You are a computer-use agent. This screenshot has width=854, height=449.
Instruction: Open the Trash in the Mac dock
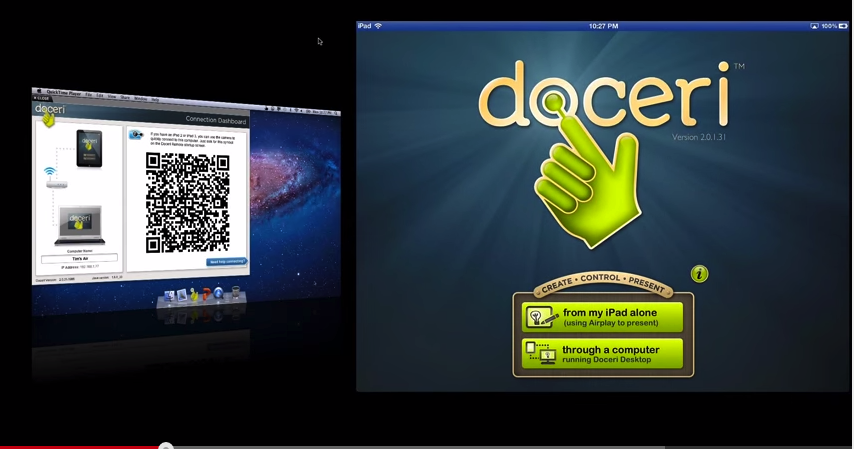(x=236, y=292)
